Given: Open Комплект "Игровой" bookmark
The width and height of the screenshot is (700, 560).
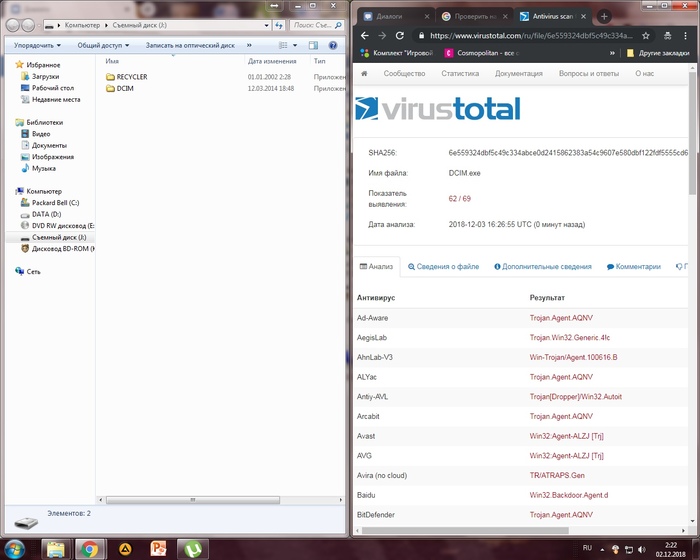Looking at the screenshot, I should pyautogui.click(x=397, y=53).
